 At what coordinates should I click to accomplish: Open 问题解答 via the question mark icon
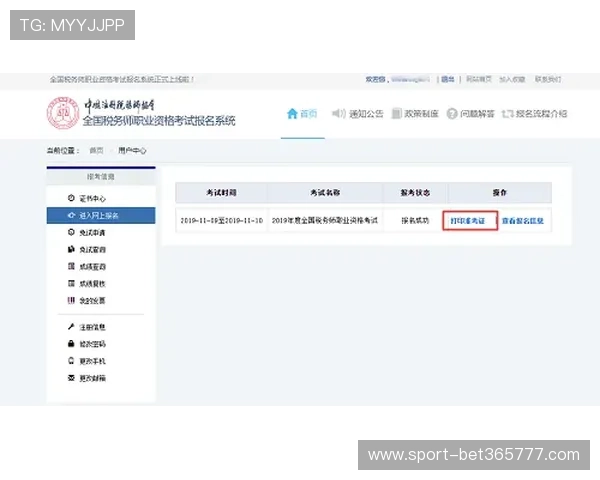[452, 114]
